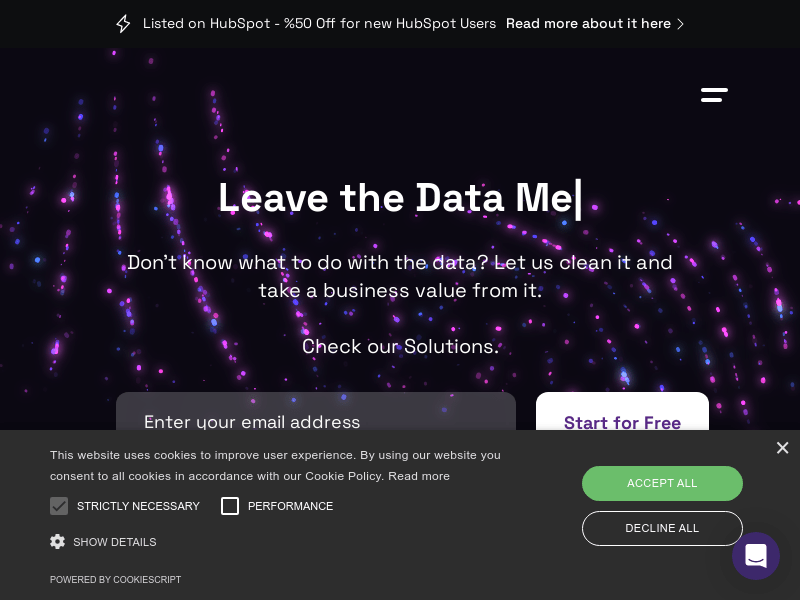The height and width of the screenshot is (600, 800).
Task: Click the Performance checkbox label
Action: pyautogui.click(x=290, y=506)
